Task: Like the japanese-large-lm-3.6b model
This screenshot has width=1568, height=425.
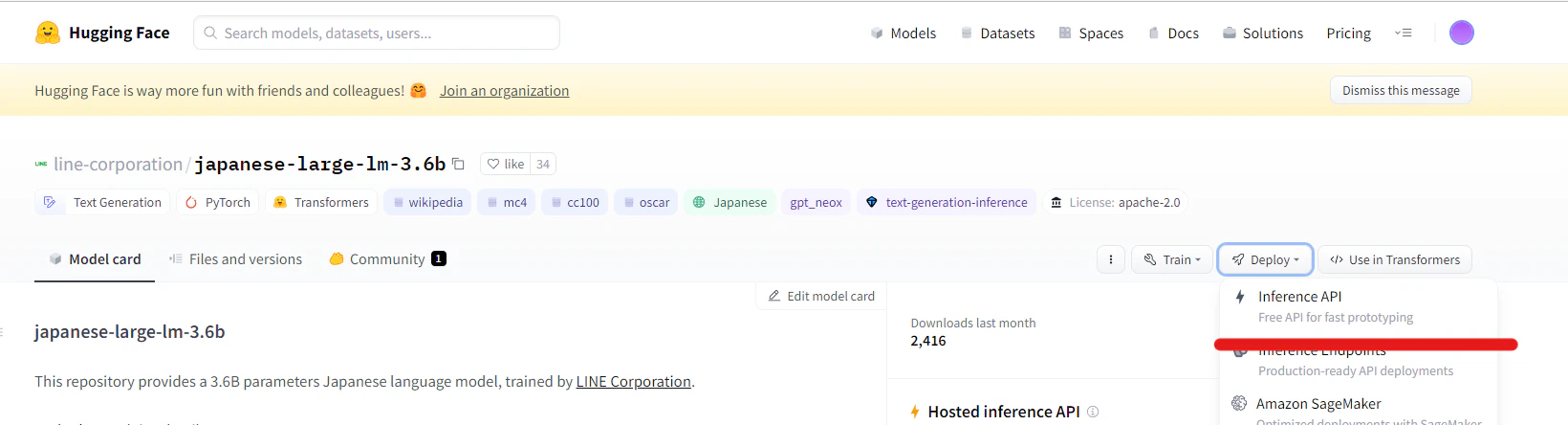Action: (x=506, y=164)
